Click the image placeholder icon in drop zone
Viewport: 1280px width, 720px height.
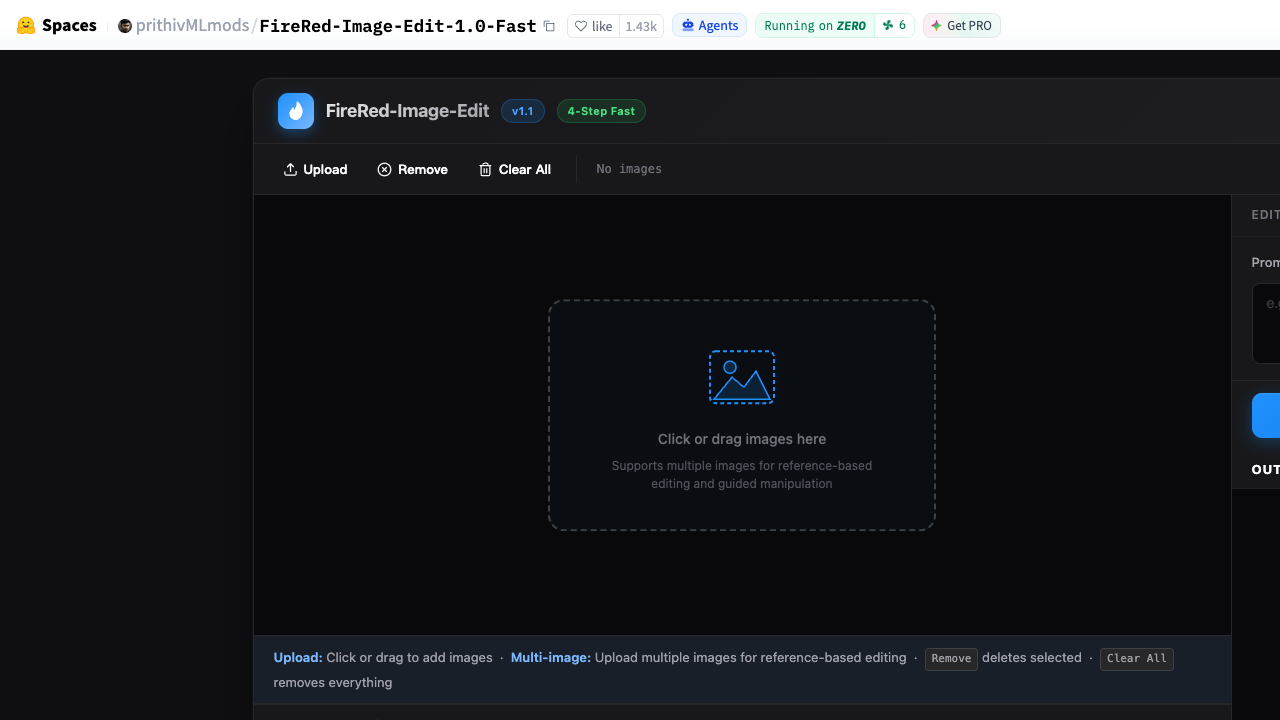(x=742, y=377)
